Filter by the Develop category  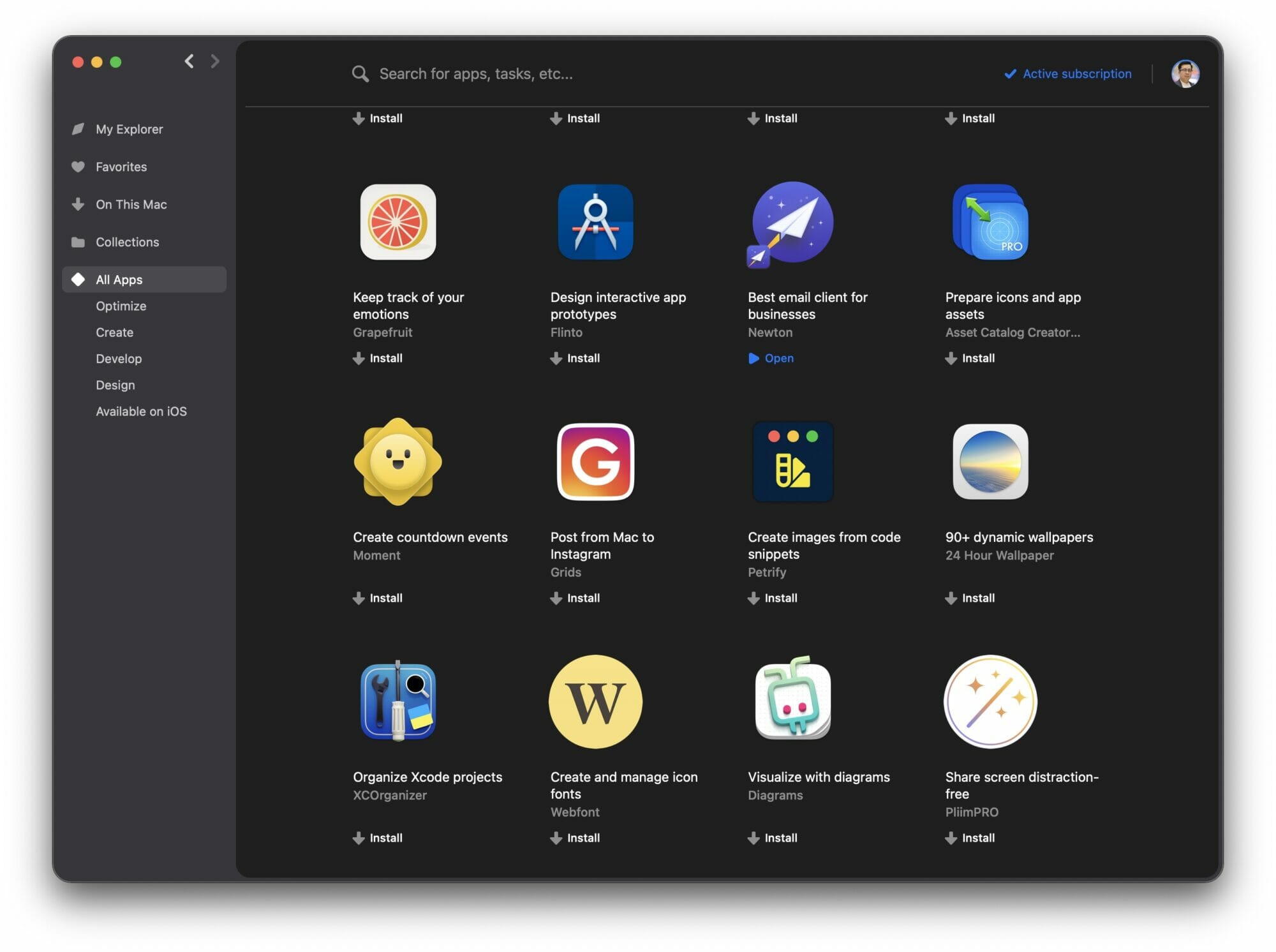119,359
